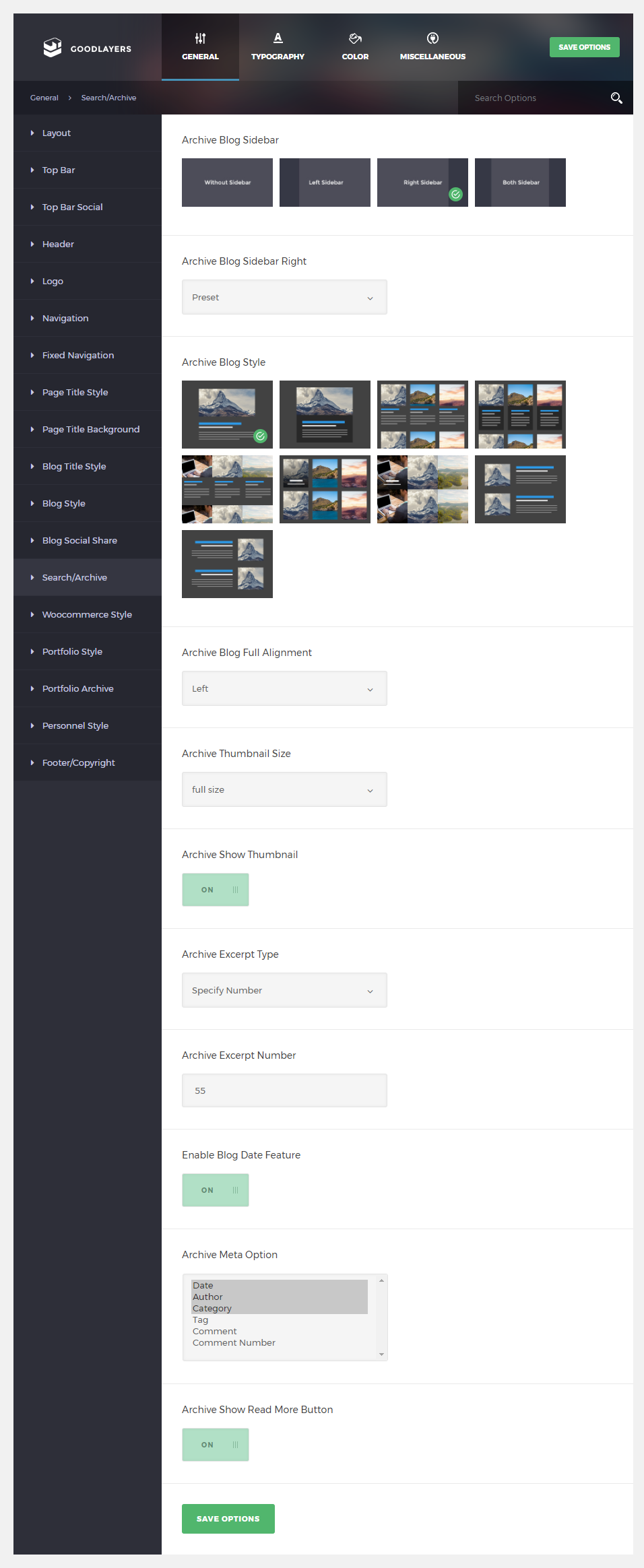Select the Without Sidebar layout thumbnail
The width and height of the screenshot is (644, 1568).
pos(227,183)
